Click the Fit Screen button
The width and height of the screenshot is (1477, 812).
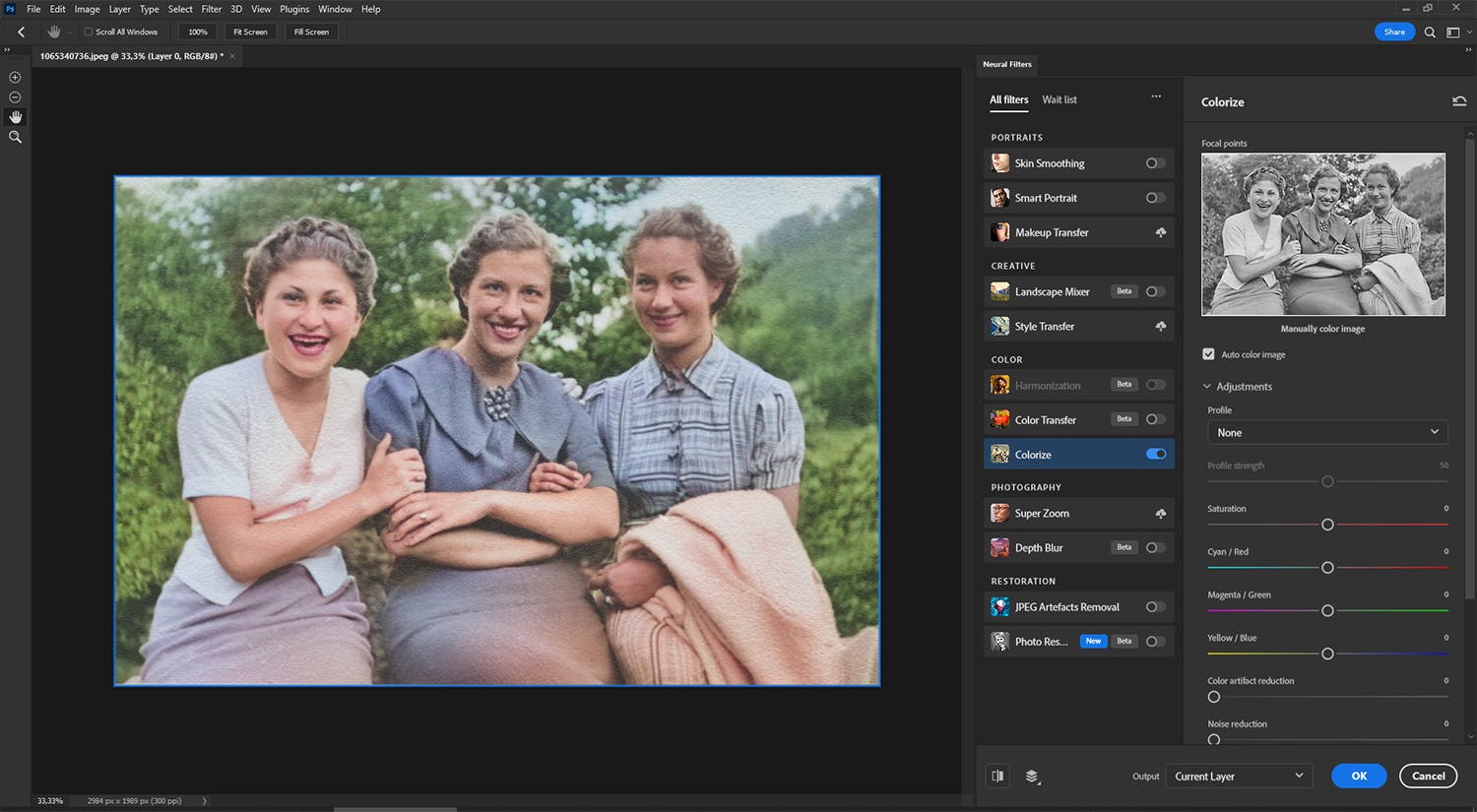(250, 31)
